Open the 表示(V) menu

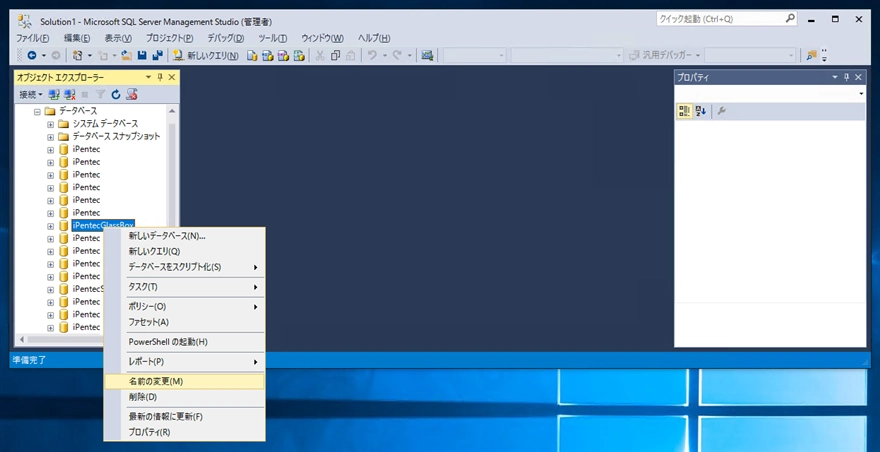click(x=118, y=38)
